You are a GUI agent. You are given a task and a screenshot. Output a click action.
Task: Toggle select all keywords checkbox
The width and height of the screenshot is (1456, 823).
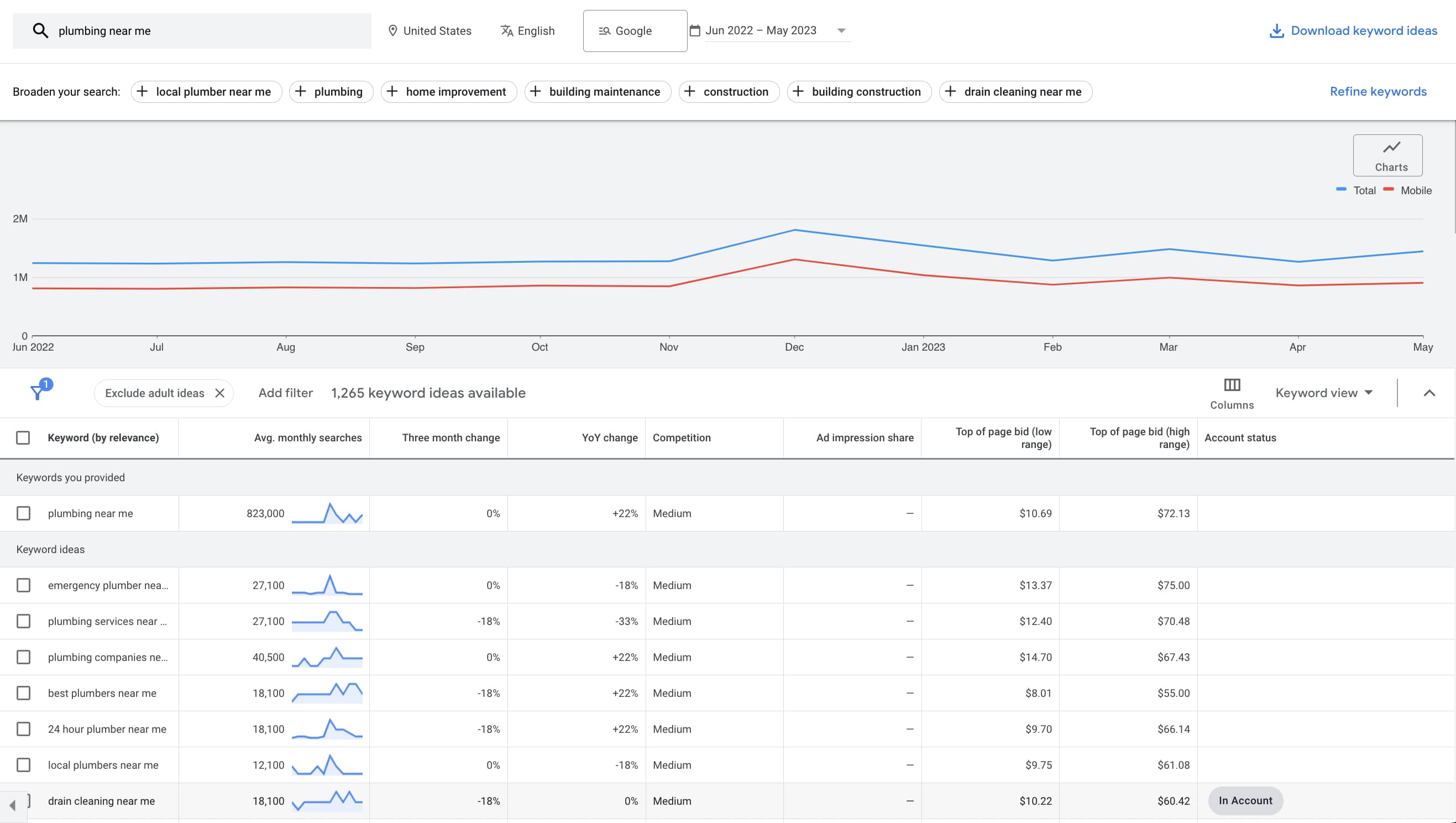point(24,437)
